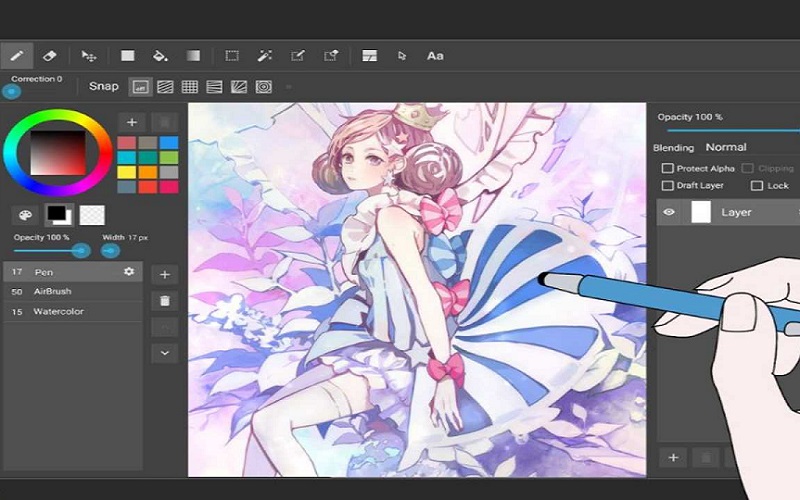Add new layer with plus button
Viewport: 800px width, 500px height.
click(x=673, y=457)
